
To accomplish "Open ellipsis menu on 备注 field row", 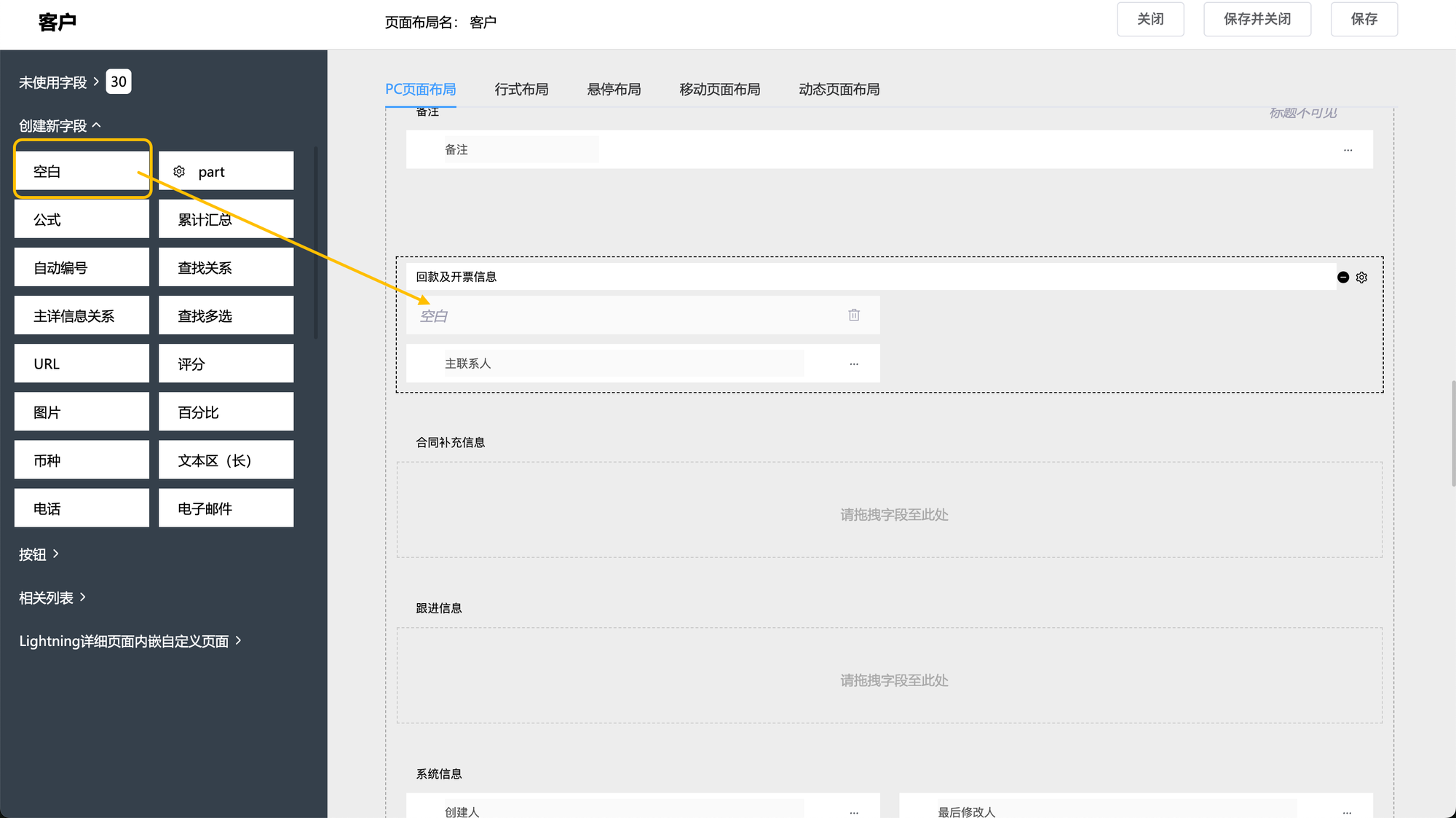I will [1348, 150].
